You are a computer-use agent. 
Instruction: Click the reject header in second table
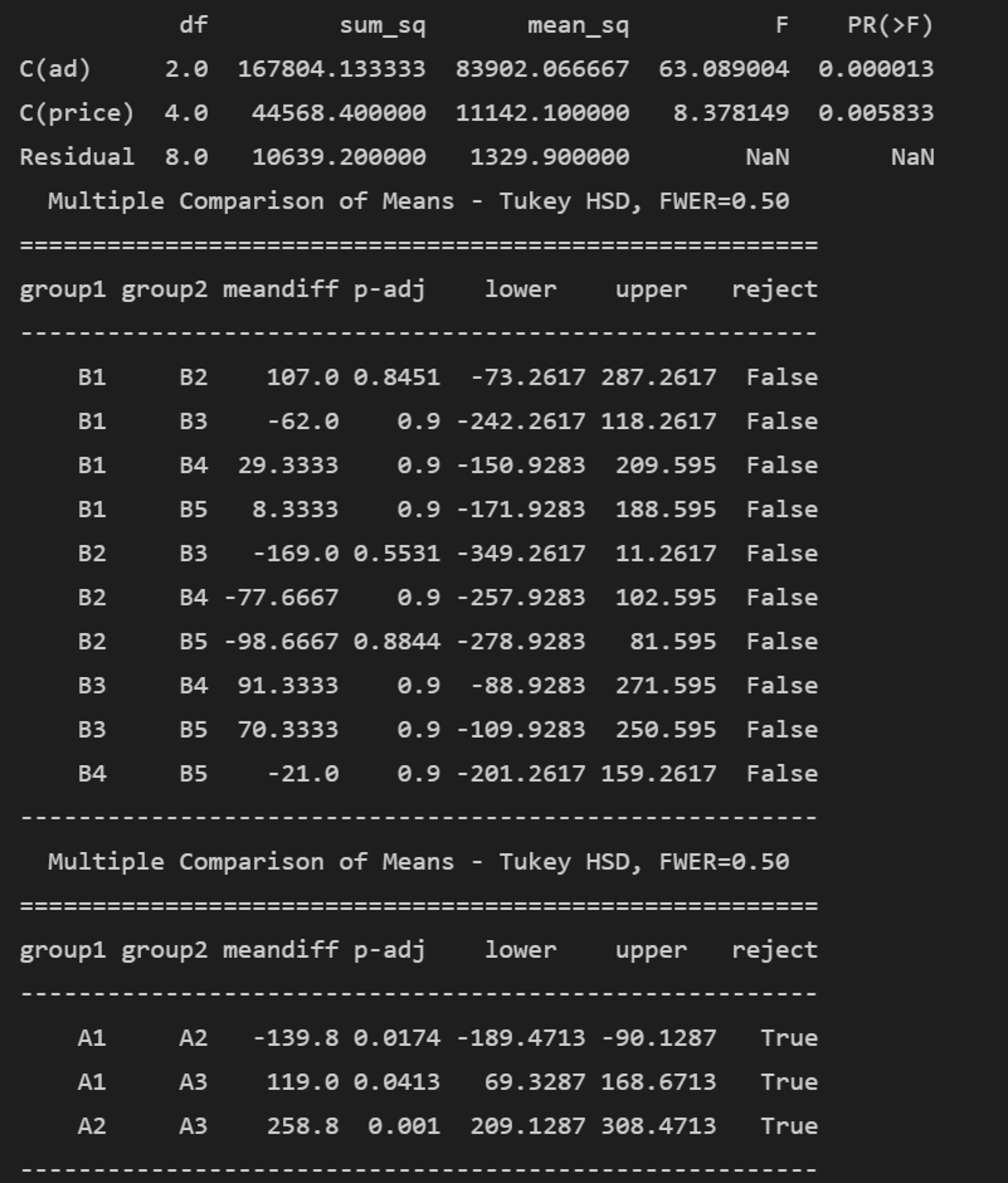[774, 951]
